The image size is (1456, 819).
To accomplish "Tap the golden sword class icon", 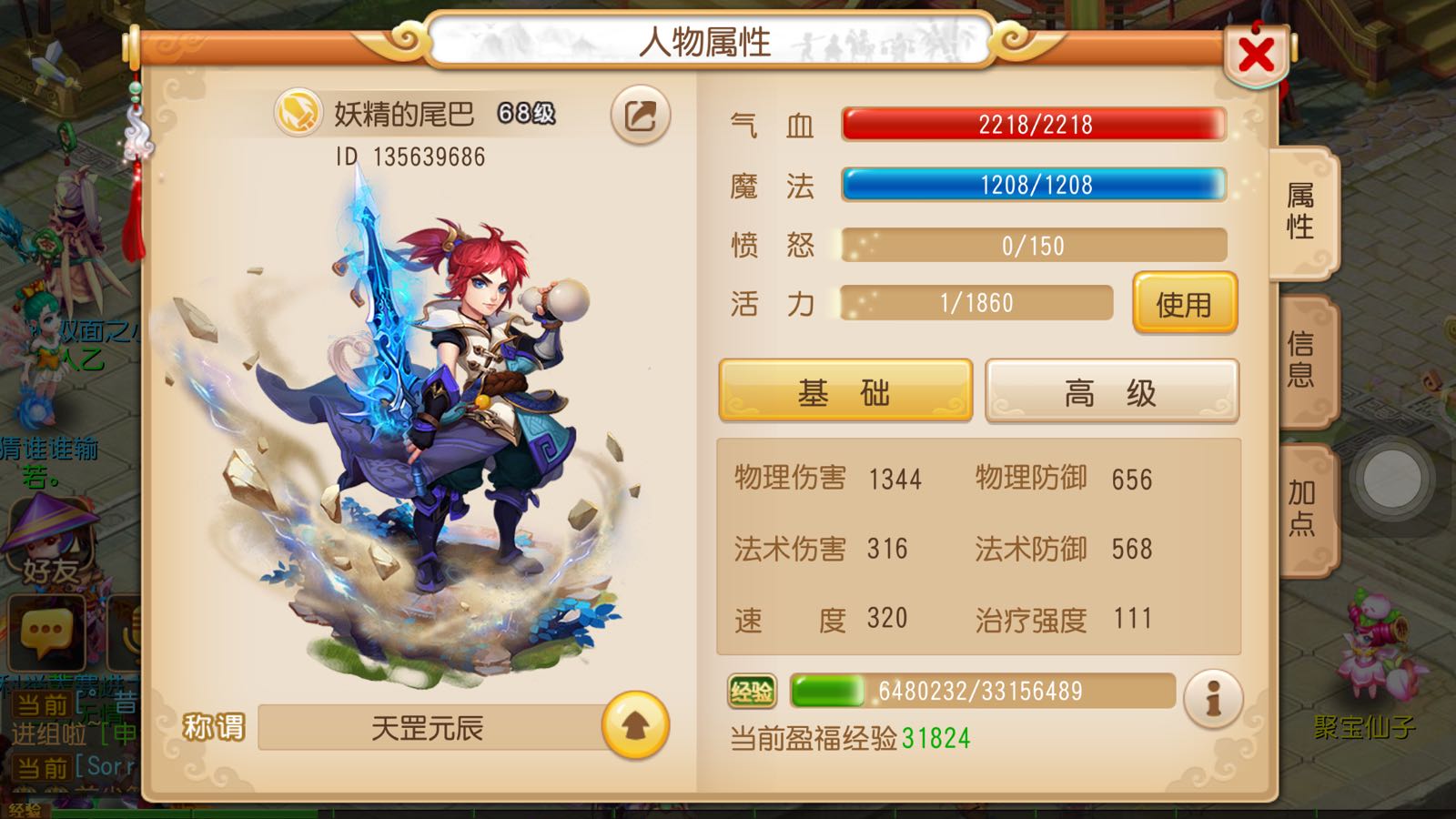I will [298, 113].
